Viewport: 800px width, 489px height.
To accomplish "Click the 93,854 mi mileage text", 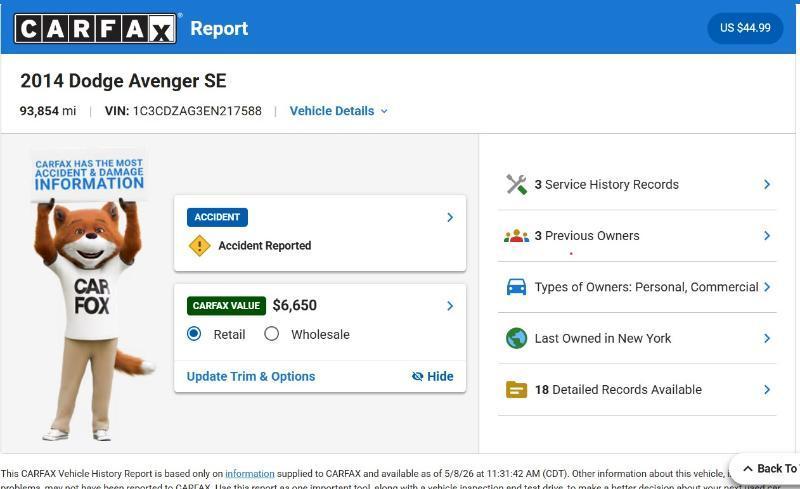I will [x=48, y=111].
